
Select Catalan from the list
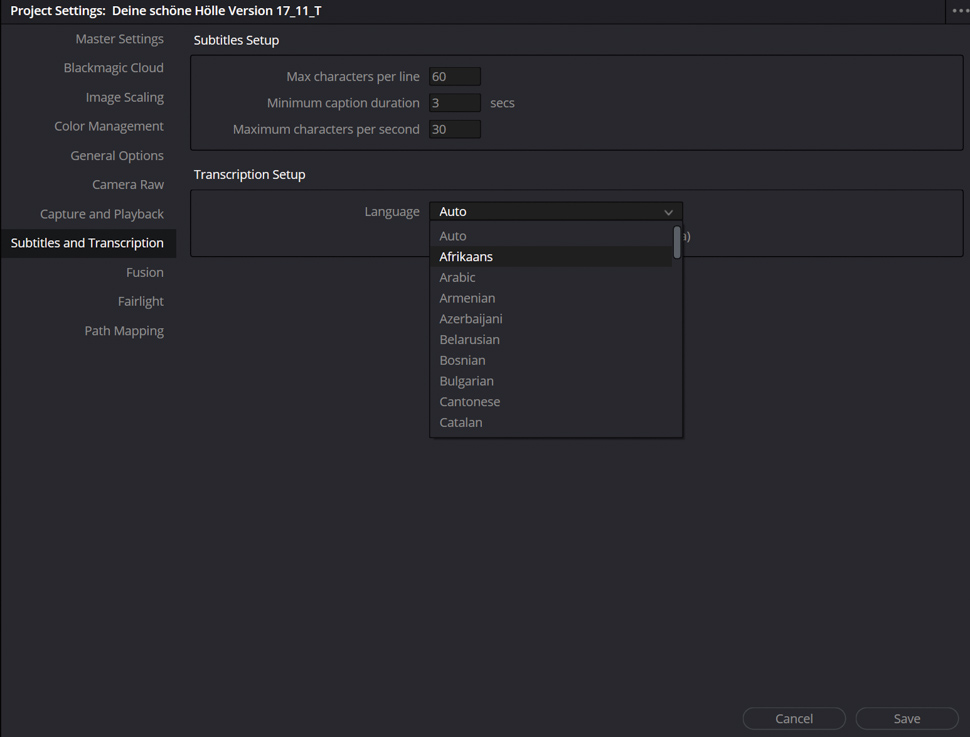tap(461, 423)
